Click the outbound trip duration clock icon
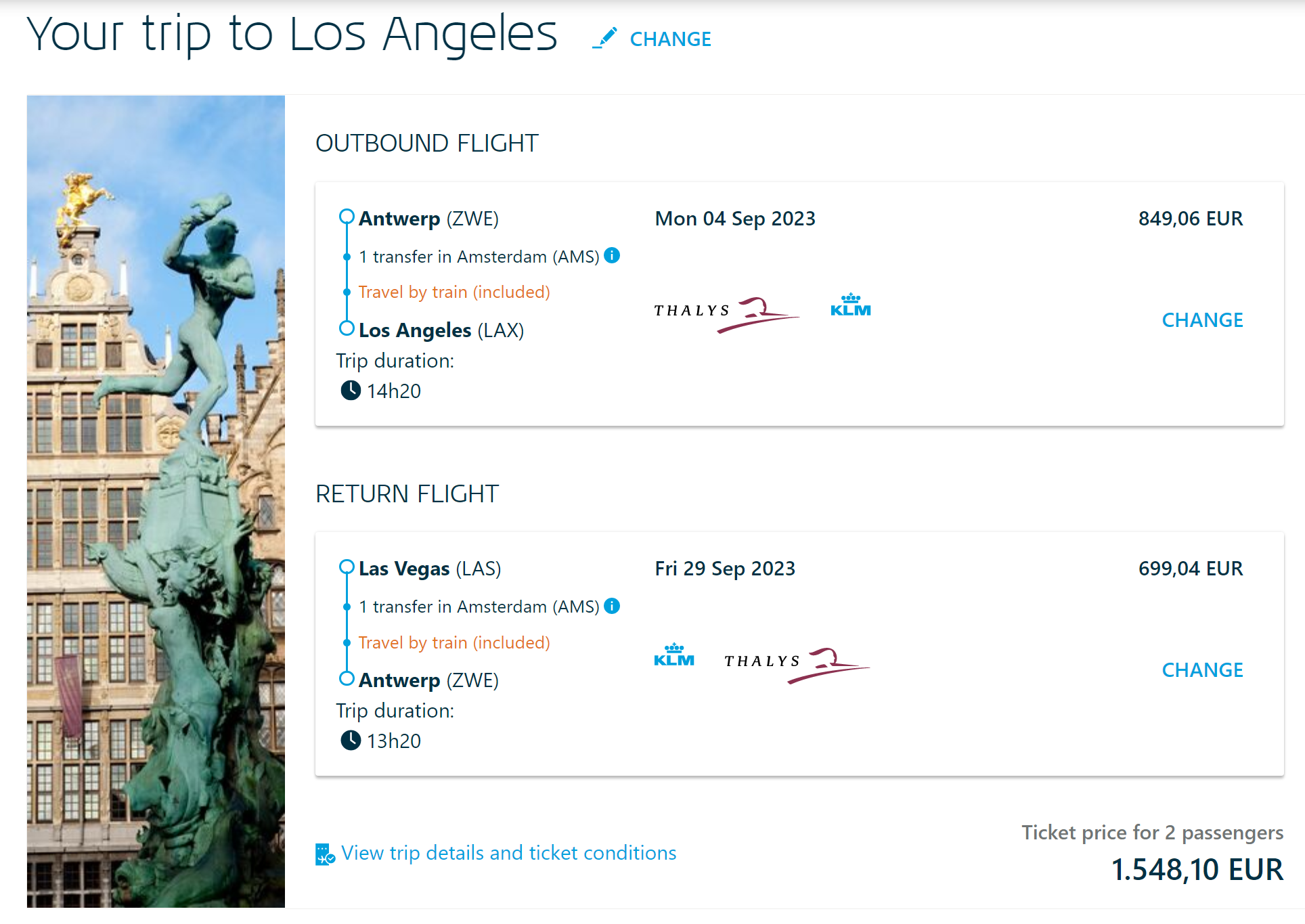This screenshot has height=924, width=1305. tap(351, 391)
